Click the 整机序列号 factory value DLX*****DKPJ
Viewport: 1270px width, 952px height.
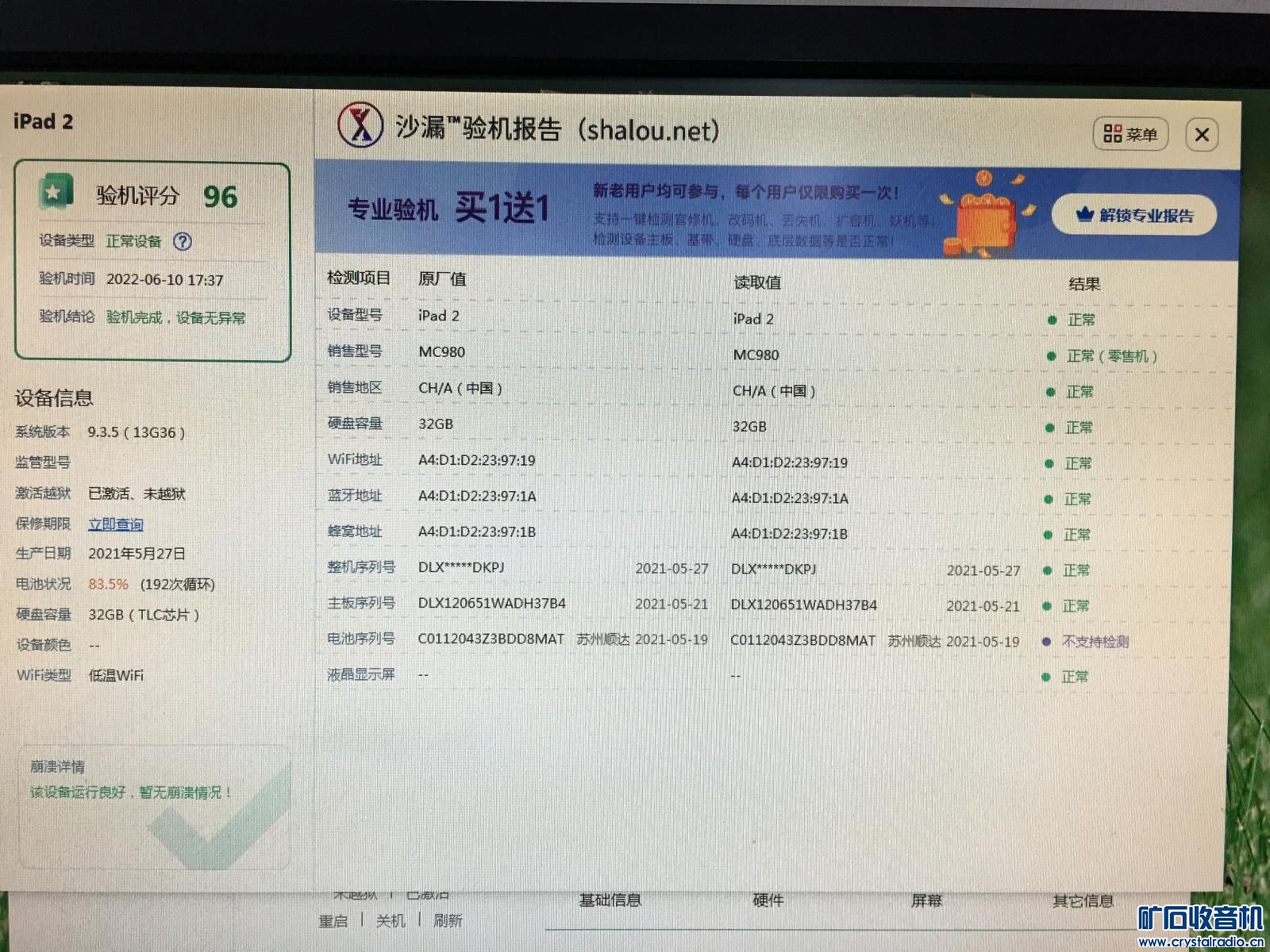461,567
